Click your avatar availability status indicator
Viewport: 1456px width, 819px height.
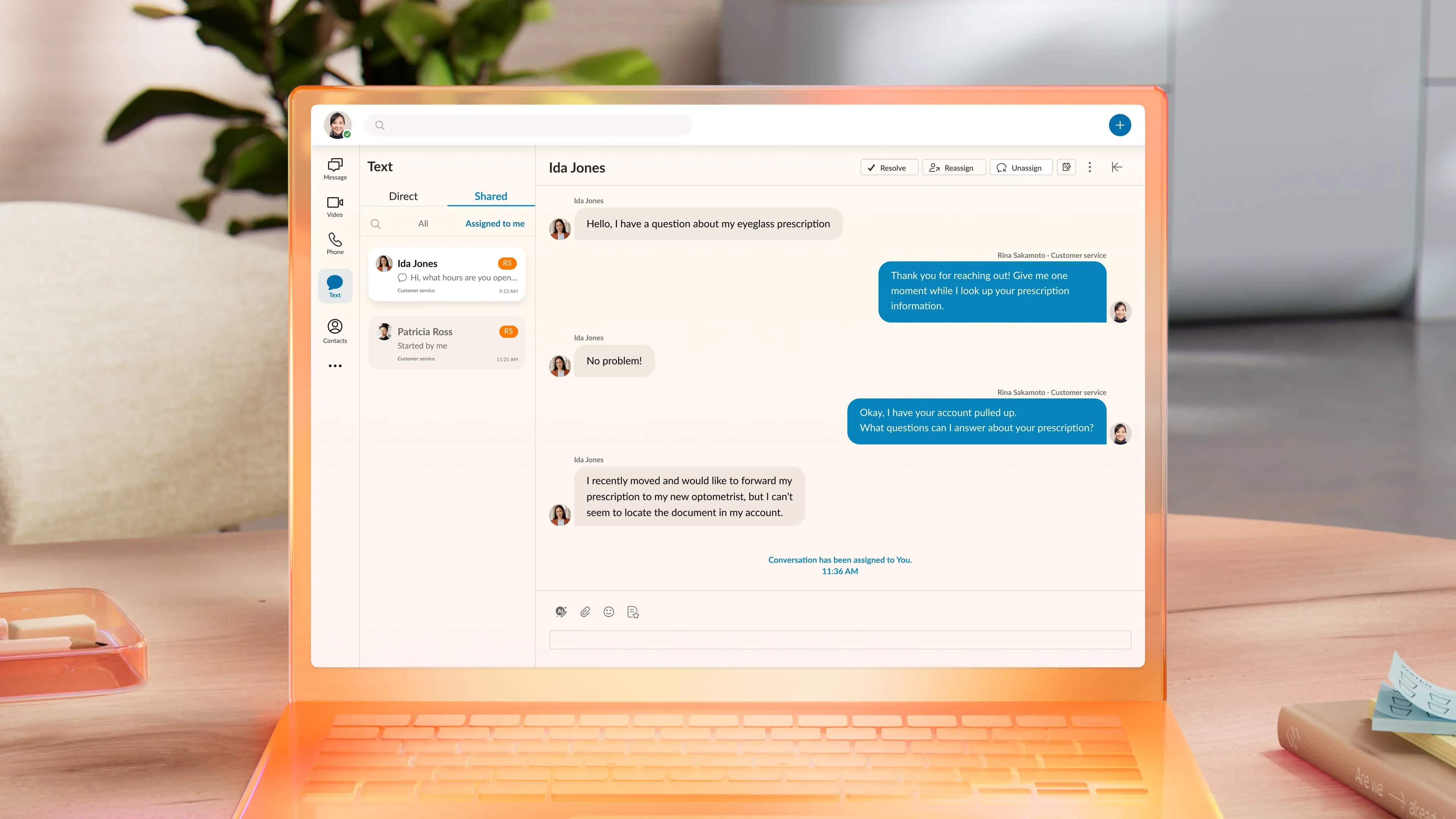click(x=347, y=134)
